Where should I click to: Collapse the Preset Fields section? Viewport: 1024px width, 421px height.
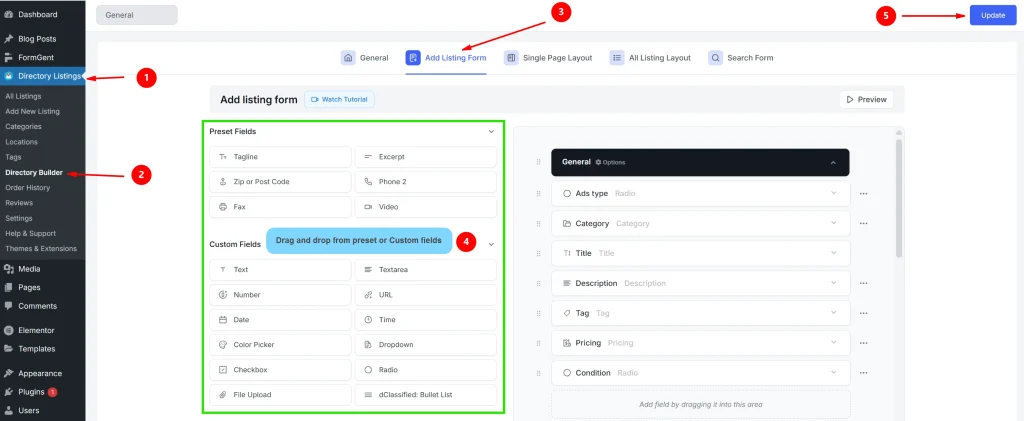491,131
